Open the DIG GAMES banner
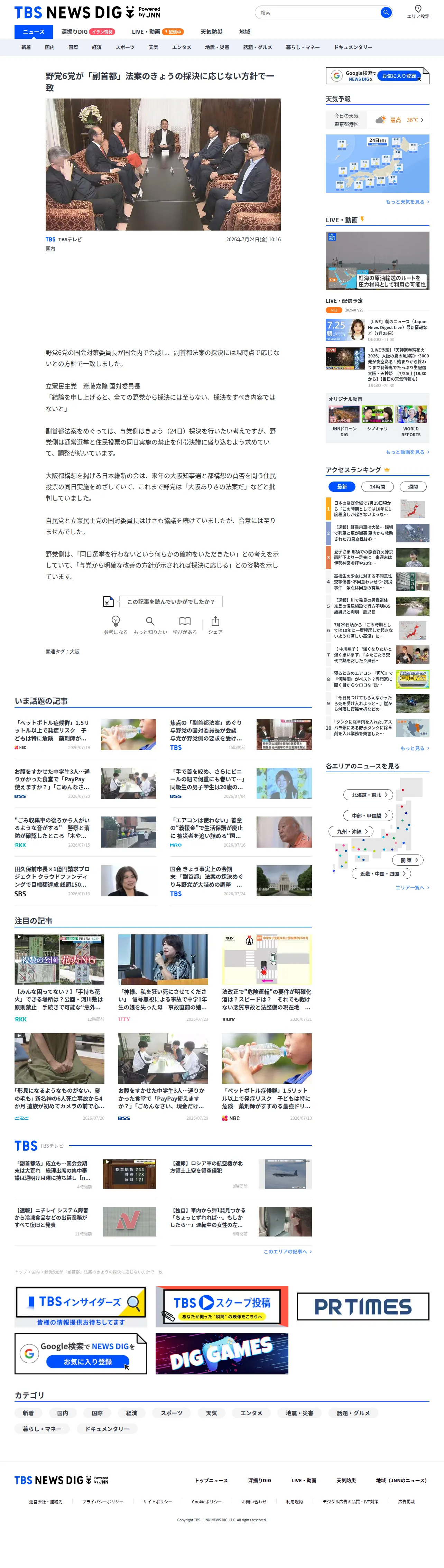The image size is (444, 1568). point(222,1353)
